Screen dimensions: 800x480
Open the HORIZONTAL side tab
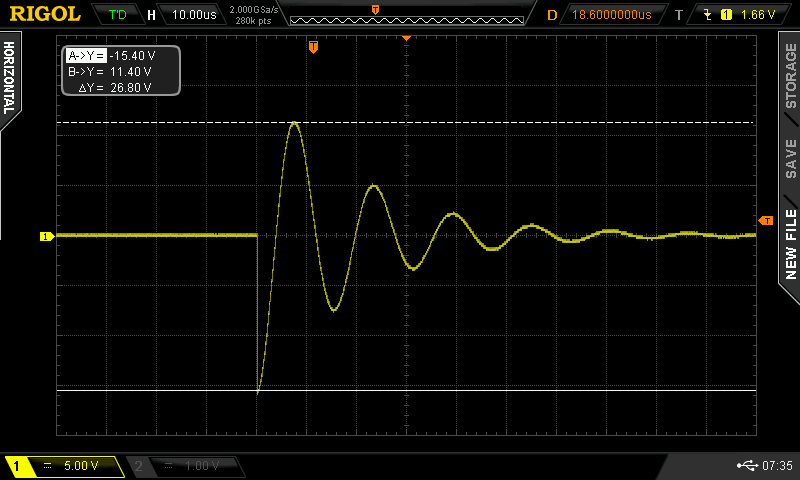point(9,79)
